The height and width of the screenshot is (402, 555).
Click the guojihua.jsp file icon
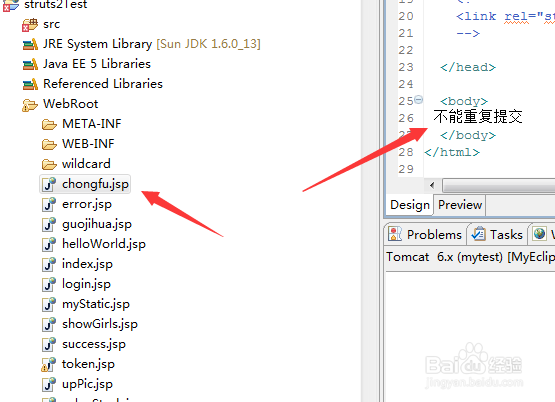click(49, 224)
